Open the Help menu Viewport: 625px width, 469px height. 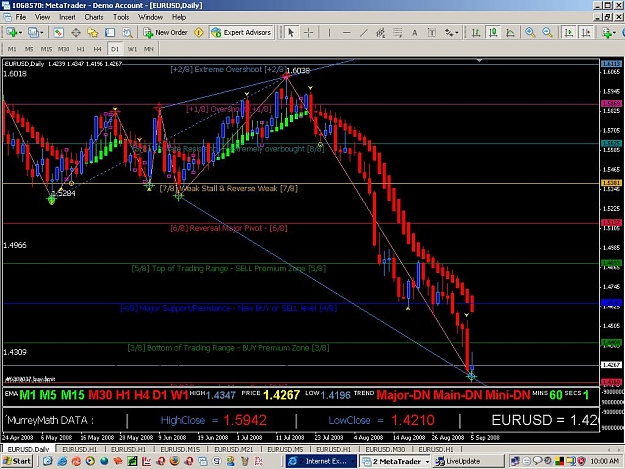click(x=179, y=17)
